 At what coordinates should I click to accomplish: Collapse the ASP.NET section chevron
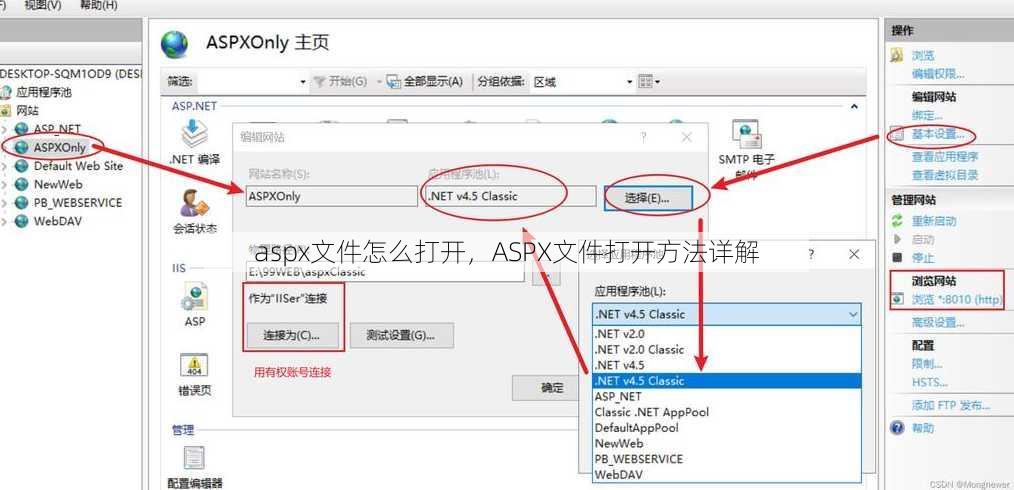click(x=854, y=107)
